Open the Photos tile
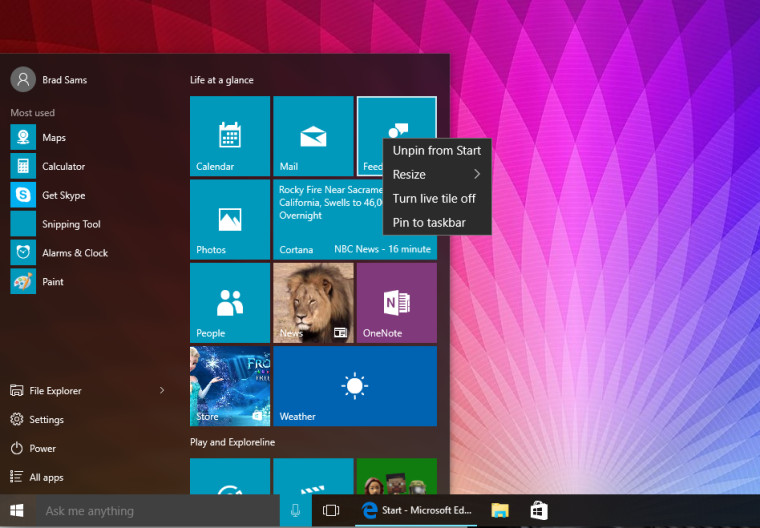 tap(230, 219)
